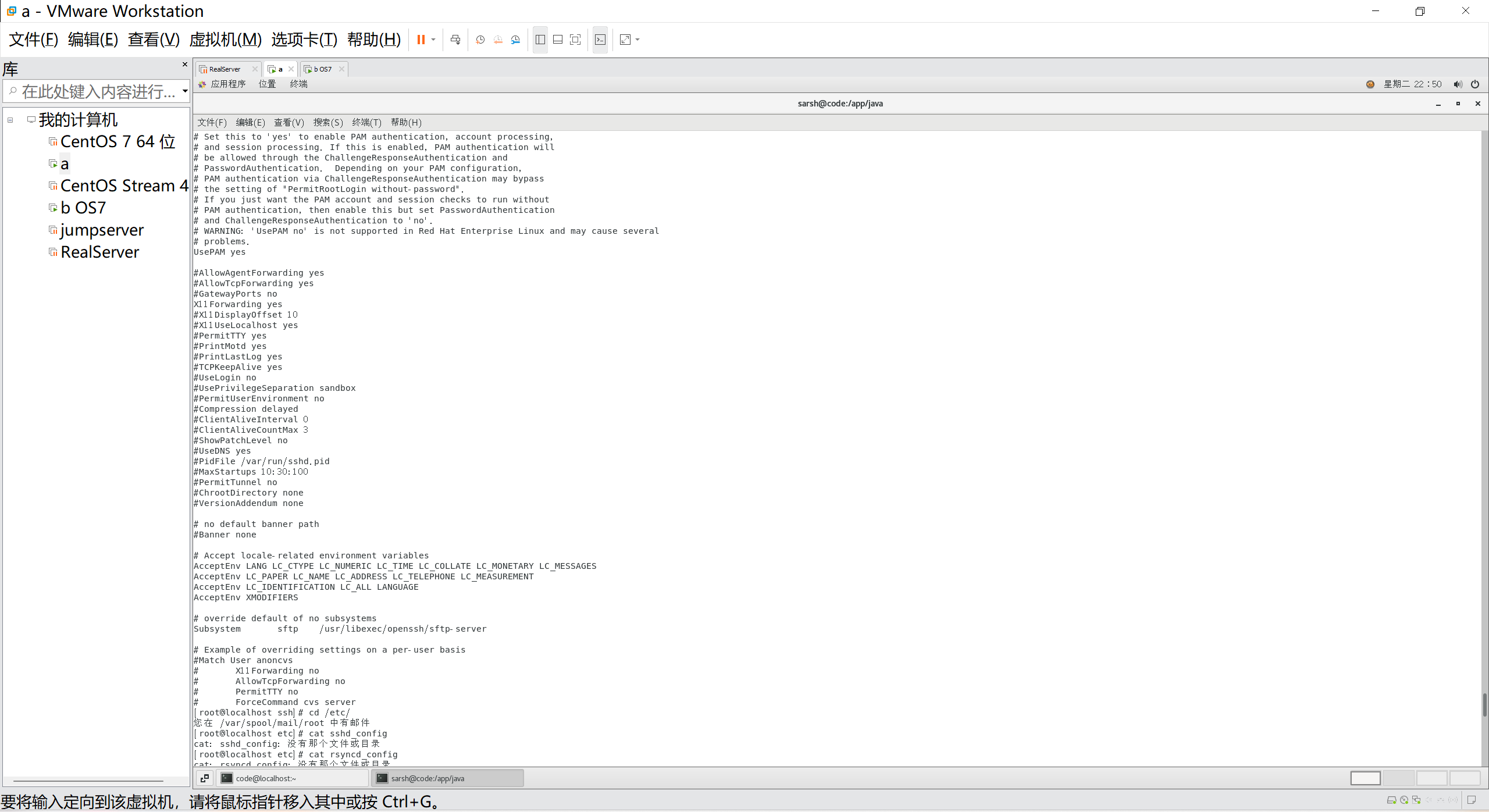Switch to the RealServer VM tab
1489x812 pixels.
click(225, 69)
